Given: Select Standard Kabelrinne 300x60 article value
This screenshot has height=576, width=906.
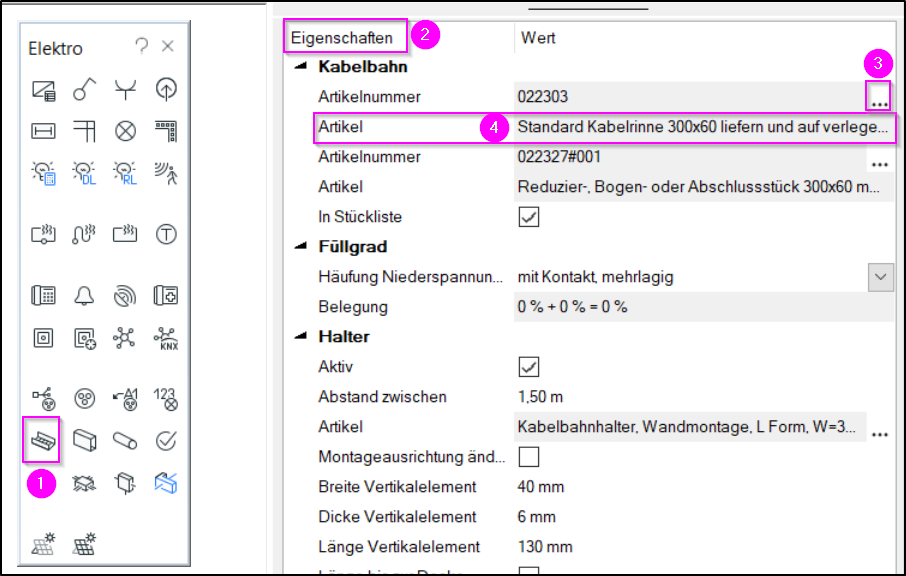Looking at the screenshot, I should coord(702,127).
